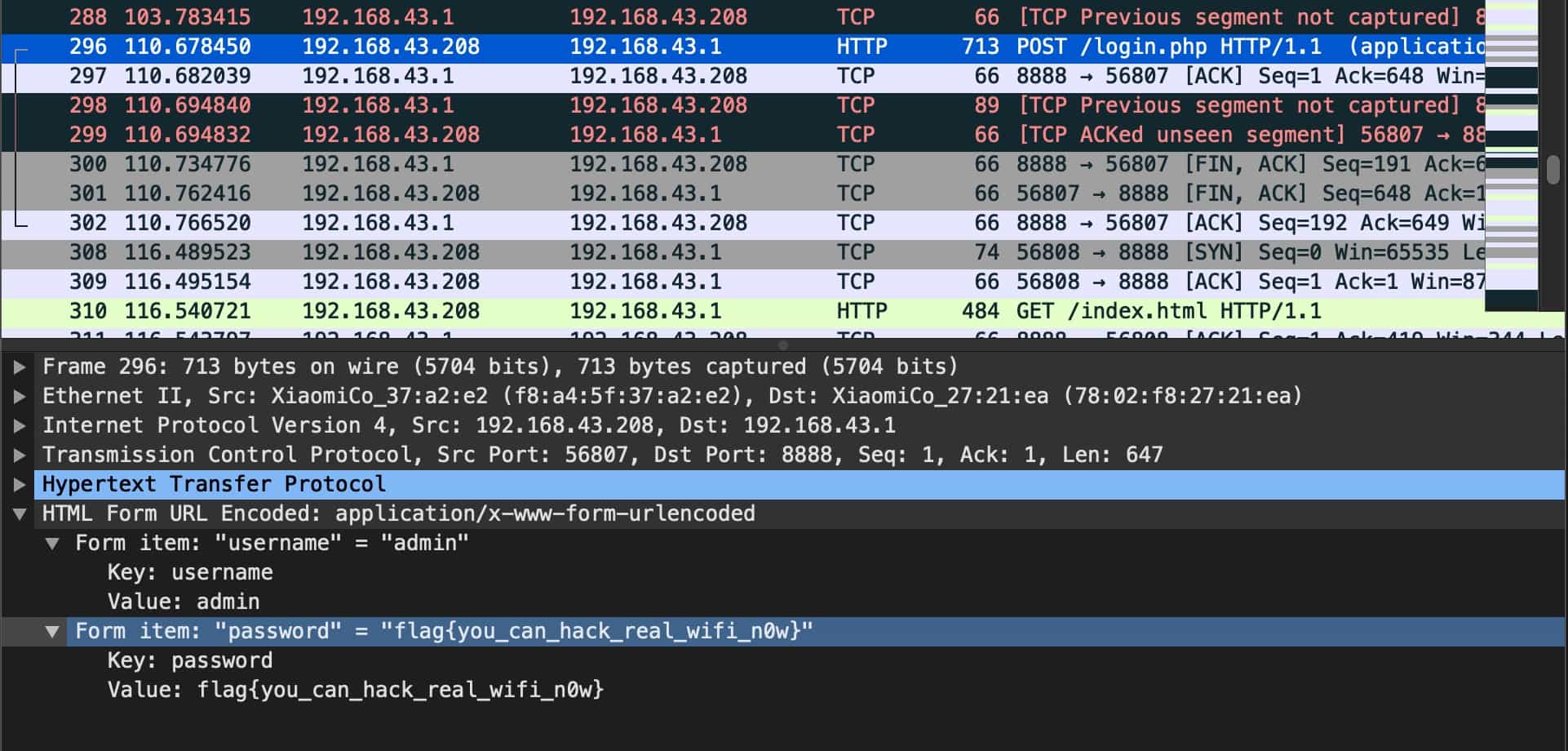This screenshot has height=751, width=1568.
Task: Expand Transmission Control Protocol section
Action: [x=20, y=455]
